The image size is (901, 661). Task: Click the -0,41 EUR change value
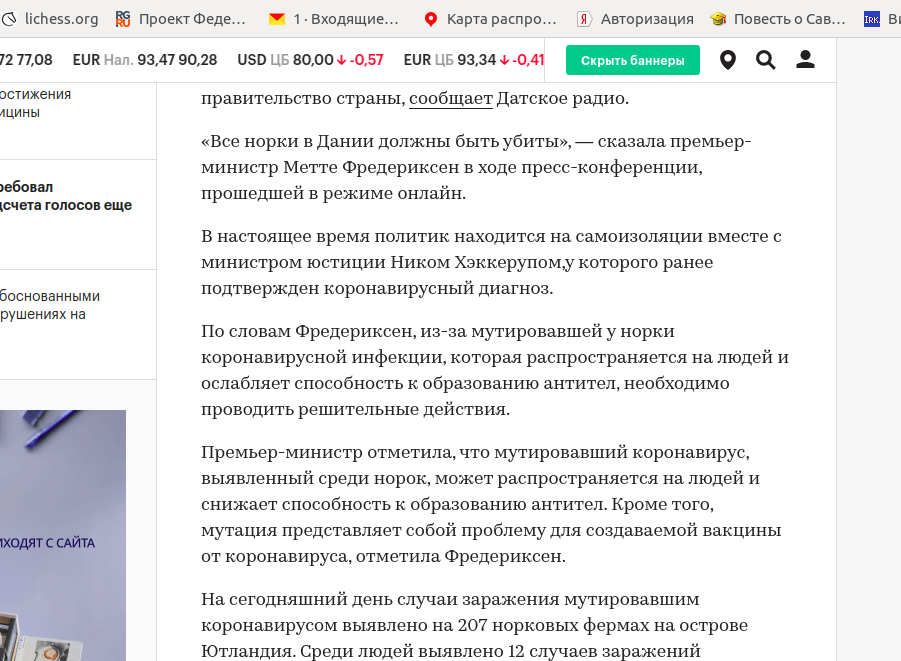[x=529, y=60]
